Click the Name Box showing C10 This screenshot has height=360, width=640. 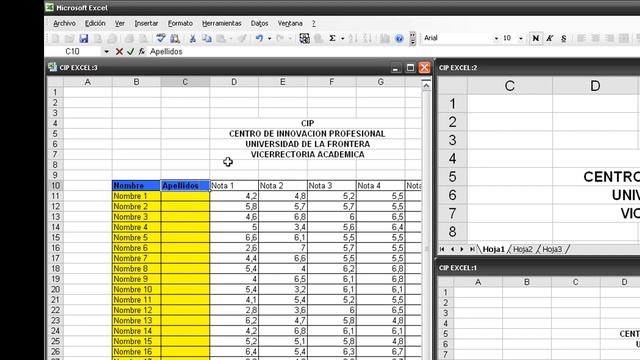coord(72,51)
